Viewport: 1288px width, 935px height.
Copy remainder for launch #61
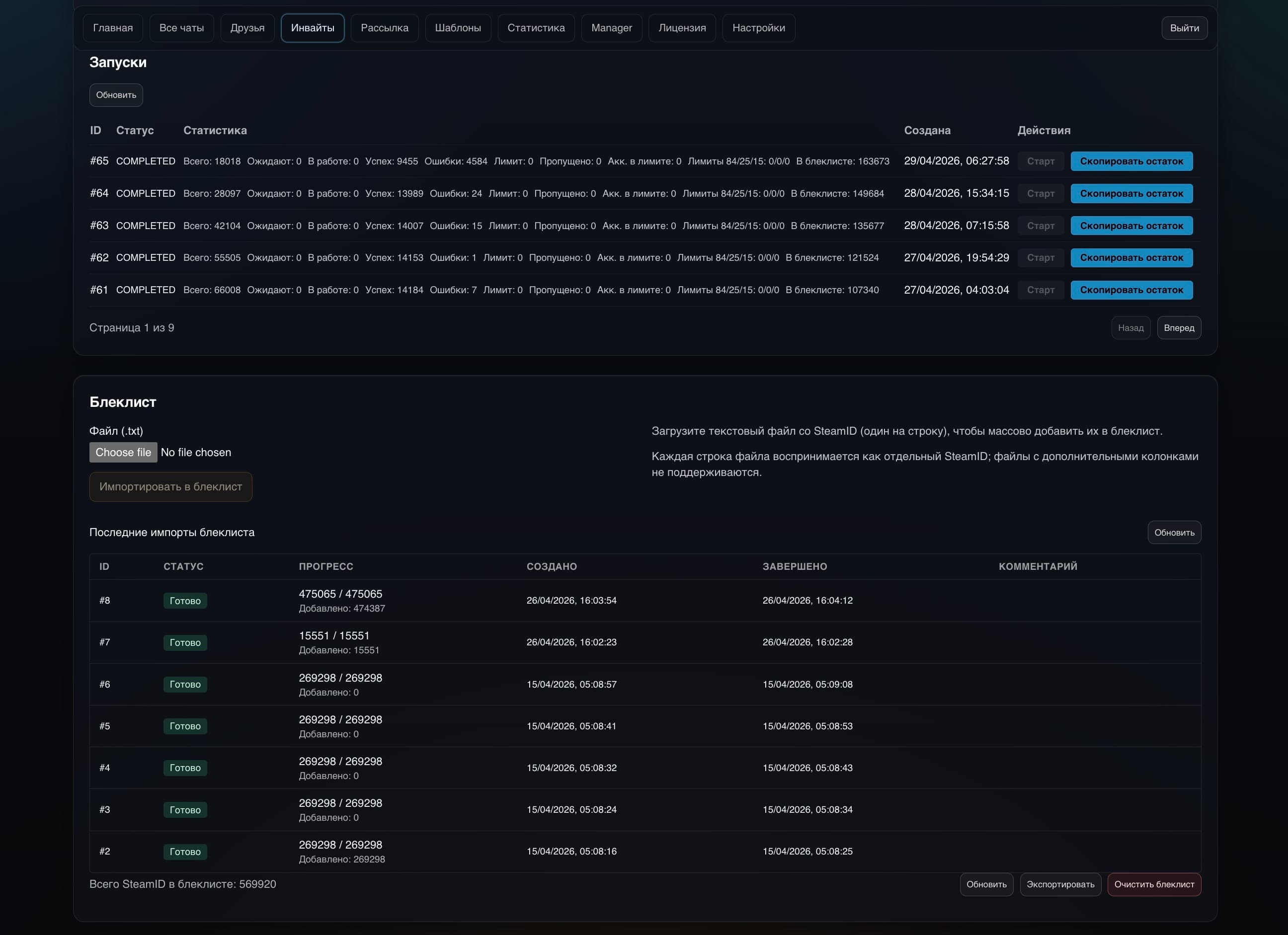(1131, 290)
